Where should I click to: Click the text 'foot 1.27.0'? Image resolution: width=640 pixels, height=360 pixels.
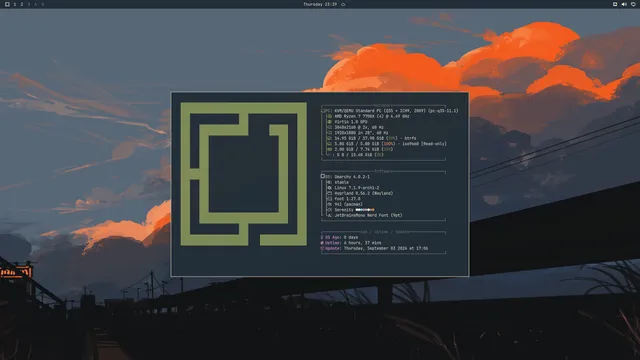pyautogui.click(x=347, y=199)
